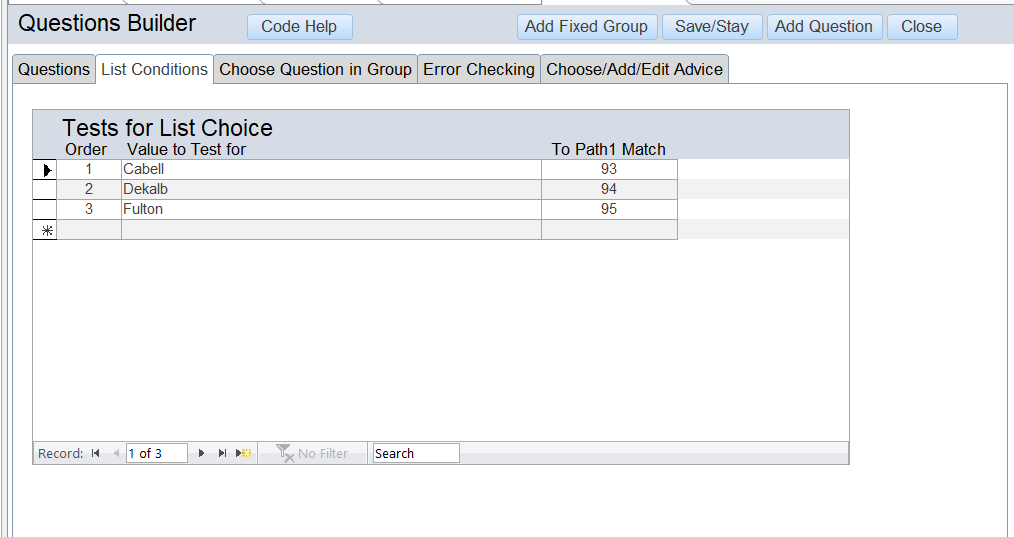This screenshot has width=1014, height=537.
Task: Click in the record Search box
Action: (x=415, y=454)
